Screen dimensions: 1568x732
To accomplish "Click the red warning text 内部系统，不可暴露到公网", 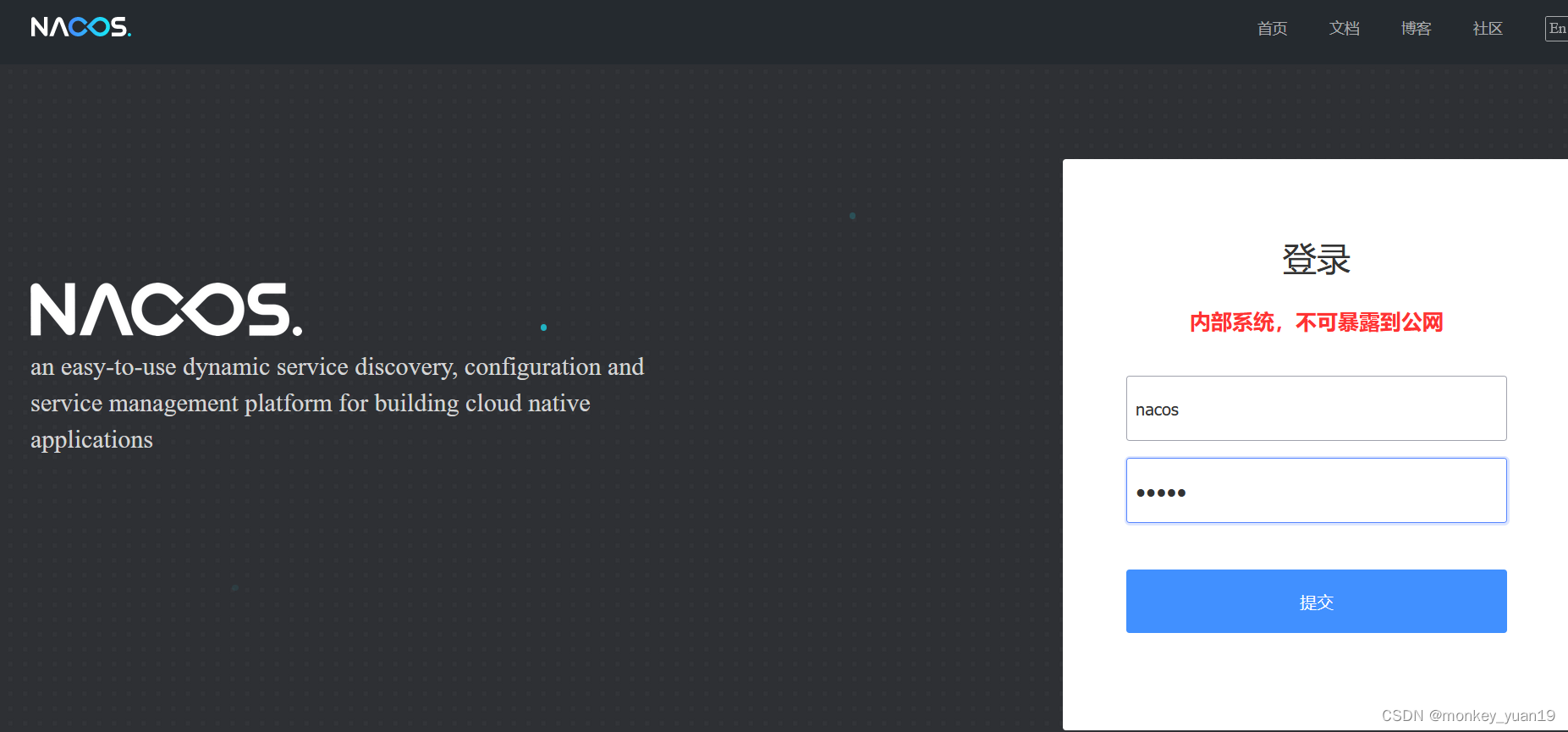I will coord(1316,322).
